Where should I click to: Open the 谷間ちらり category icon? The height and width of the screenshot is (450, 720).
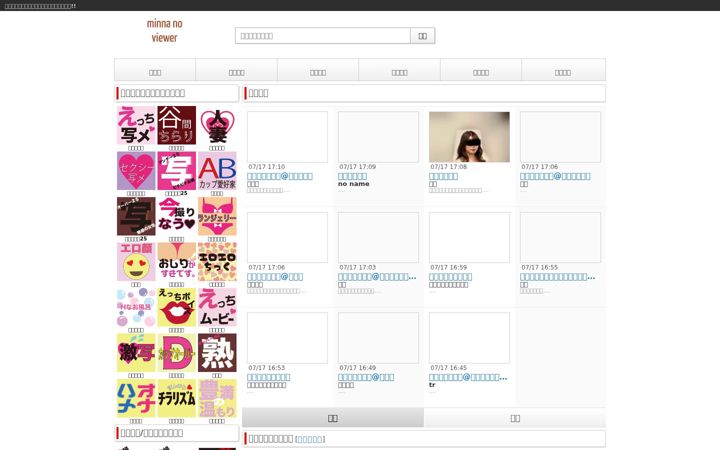click(176, 125)
